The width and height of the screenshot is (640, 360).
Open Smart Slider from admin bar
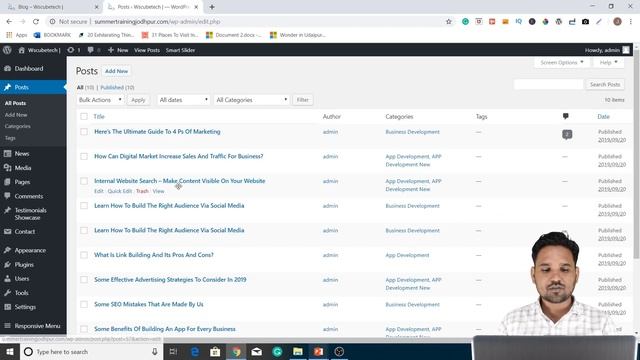click(x=180, y=50)
